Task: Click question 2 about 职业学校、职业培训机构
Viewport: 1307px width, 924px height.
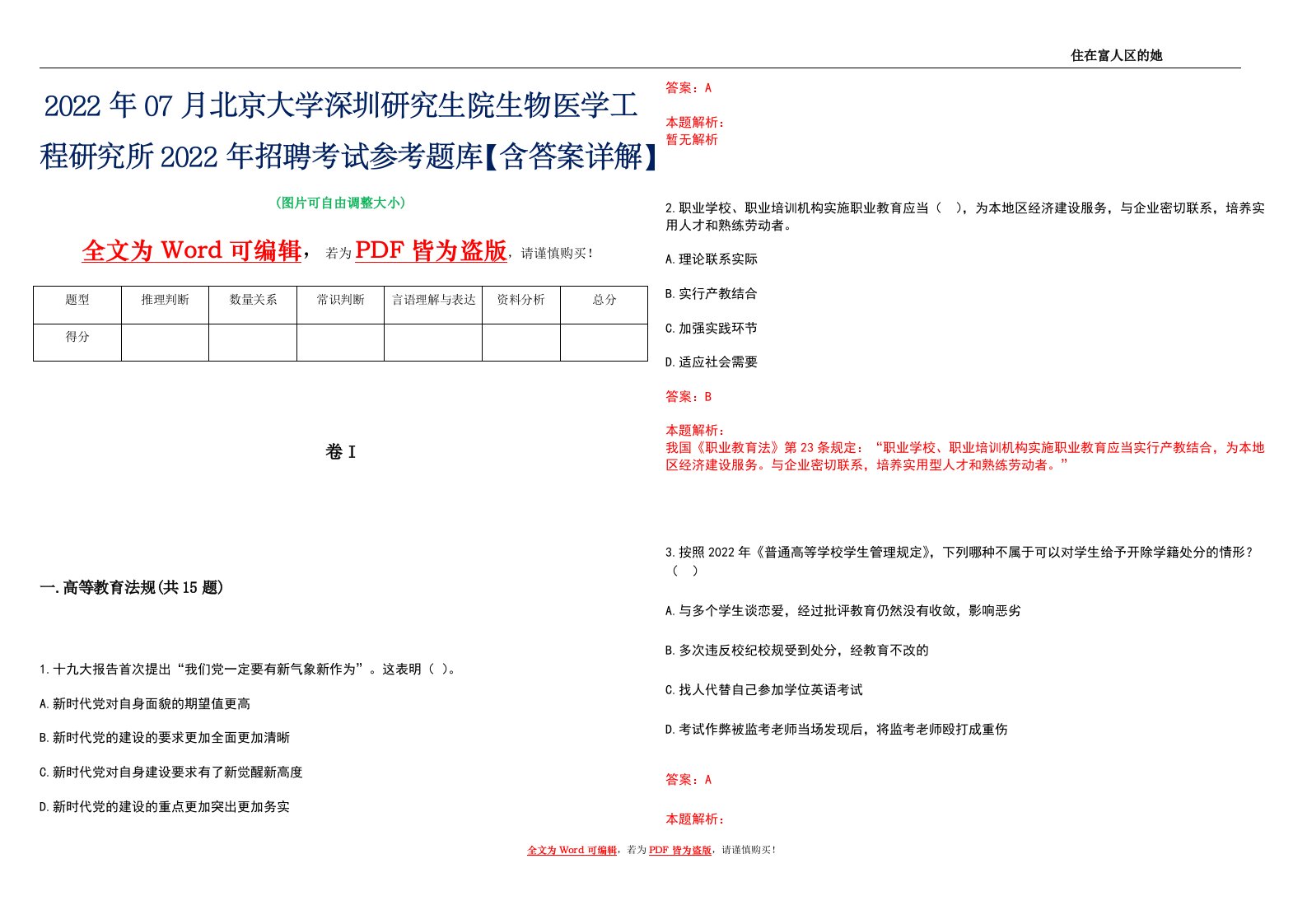Action: pyautogui.click(x=965, y=216)
